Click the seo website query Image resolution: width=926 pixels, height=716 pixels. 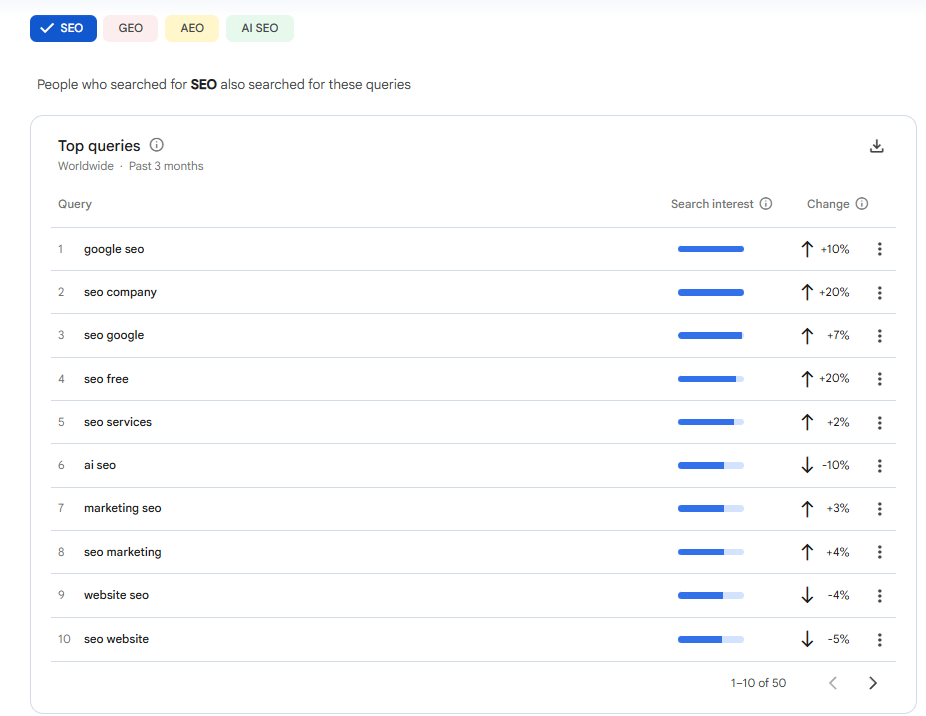point(116,639)
